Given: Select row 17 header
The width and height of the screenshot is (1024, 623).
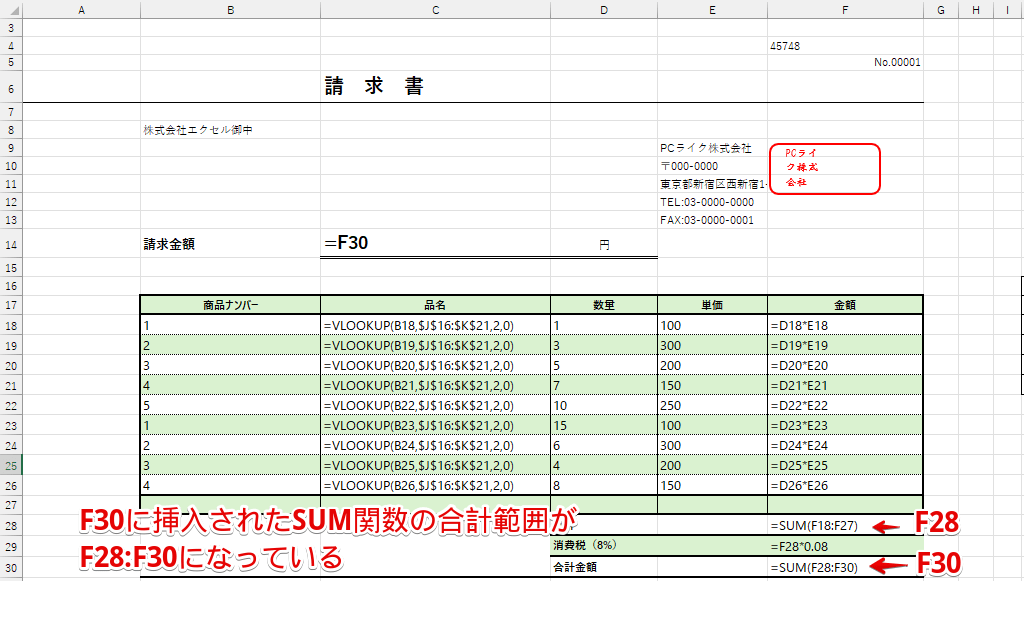Looking at the screenshot, I should pos(11,305).
